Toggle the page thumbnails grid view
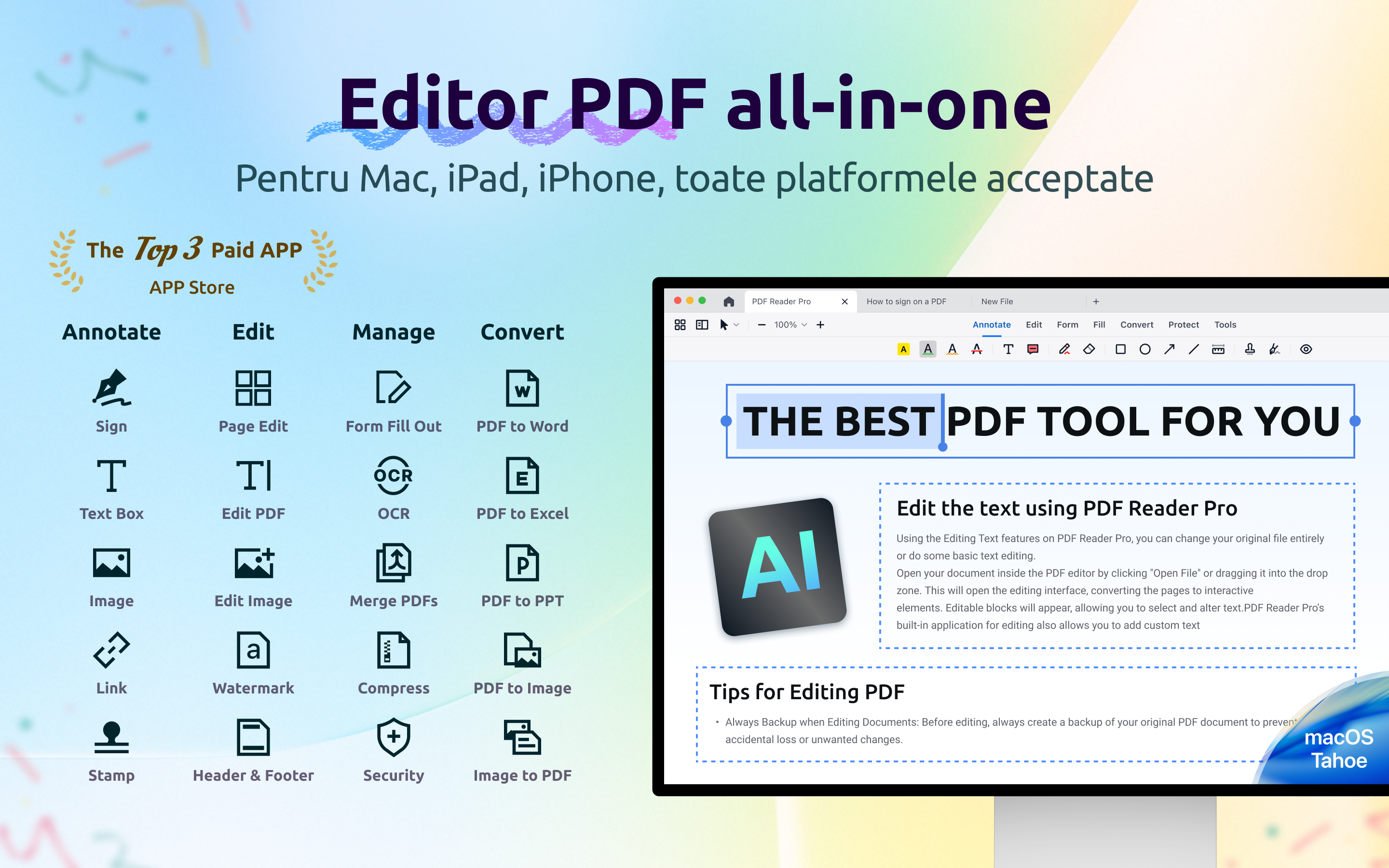 pos(680,325)
